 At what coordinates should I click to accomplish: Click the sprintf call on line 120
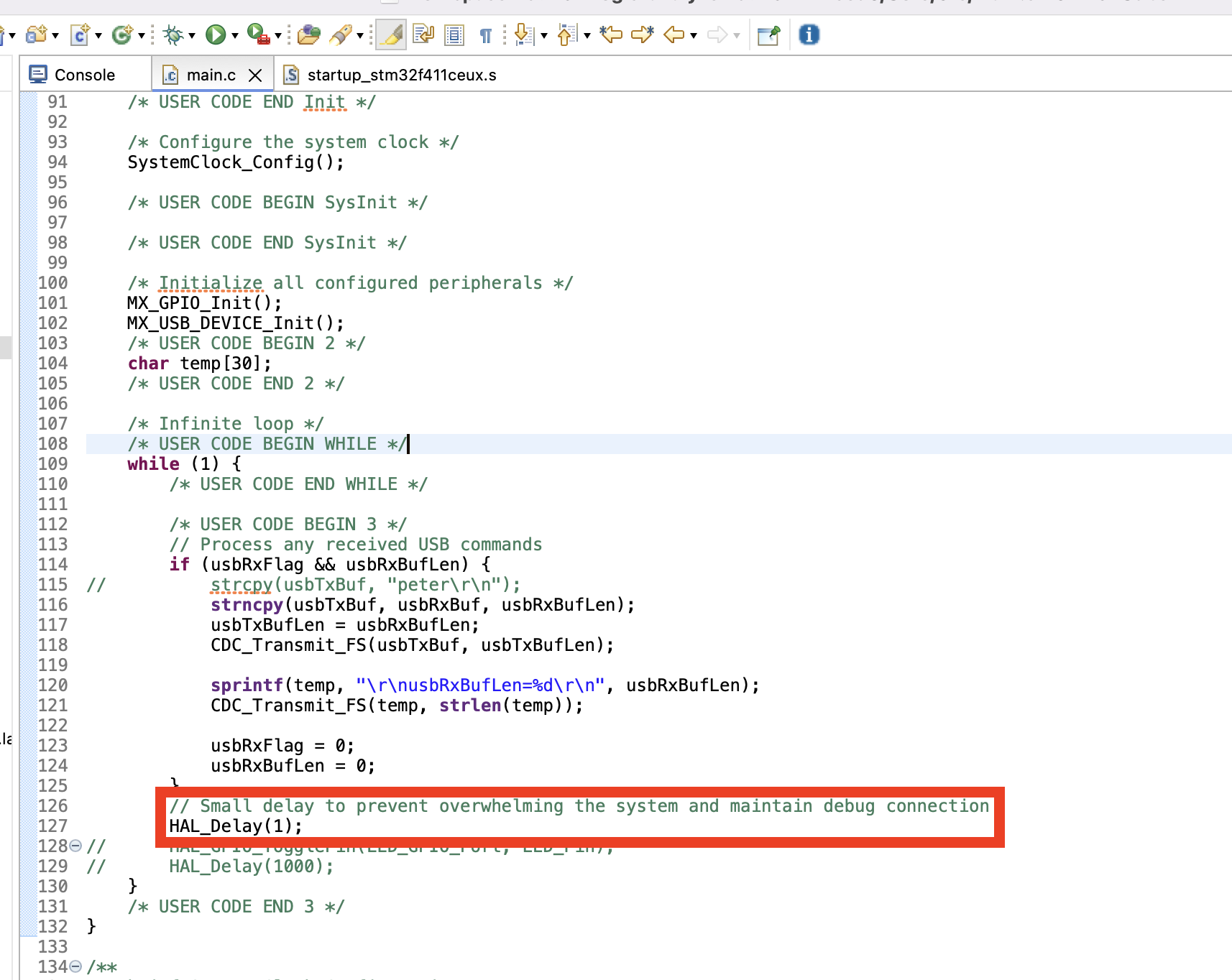coord(485,685)
